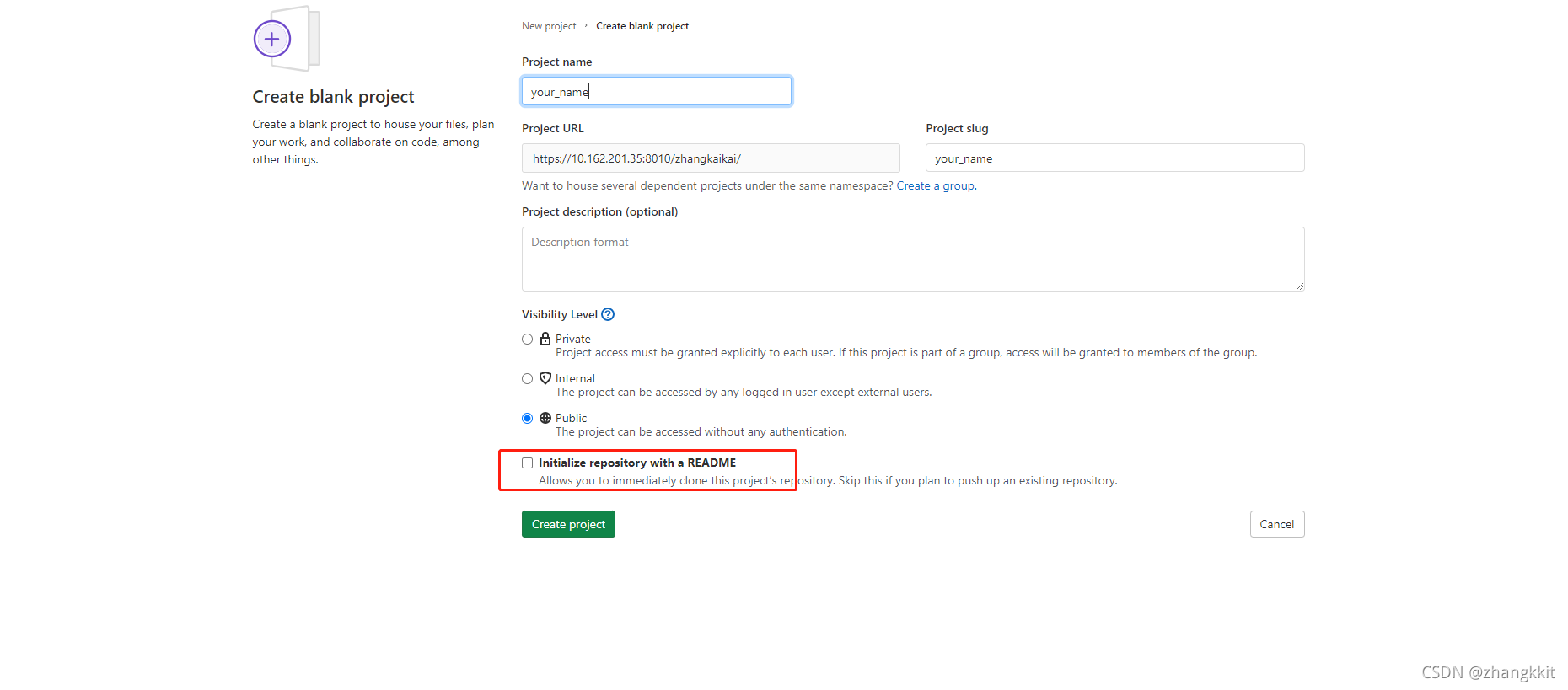Go to New project breadcrumb
1568x690 pixels.
(549, 26)
